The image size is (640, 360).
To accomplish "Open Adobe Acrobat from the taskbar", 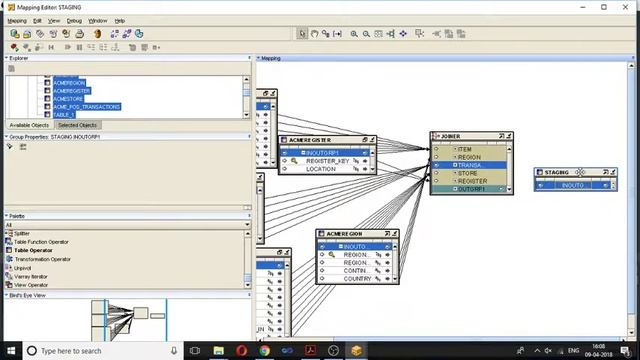I will tap(310, 351).
